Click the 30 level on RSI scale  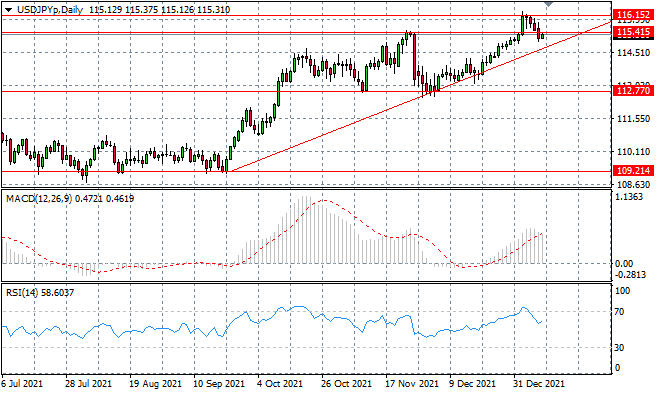pos(619,347)
